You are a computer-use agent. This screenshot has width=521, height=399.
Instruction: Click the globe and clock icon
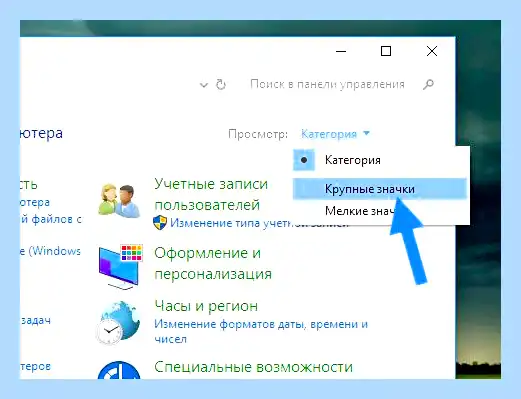click(x=118, y=323)
